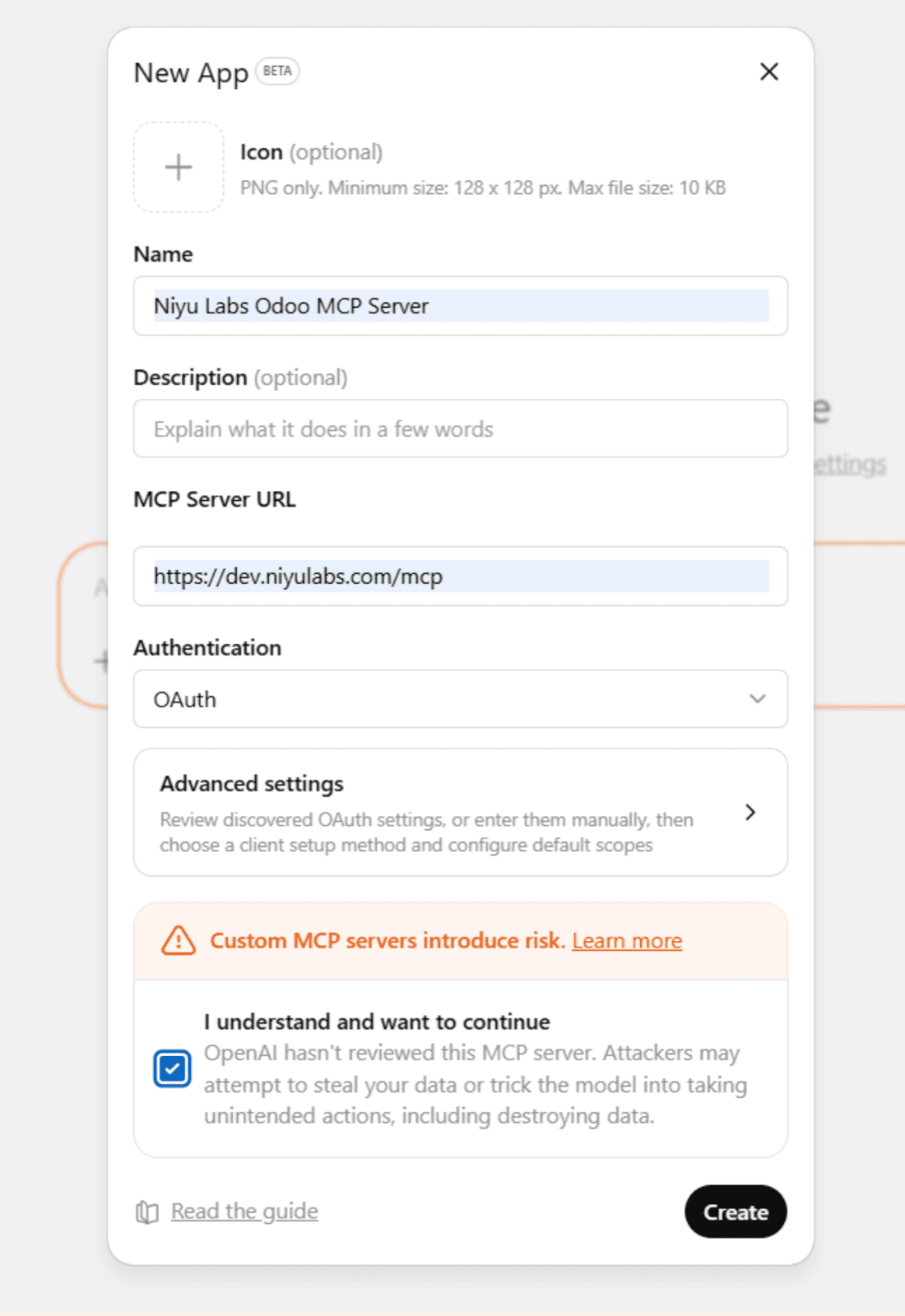Close the New App dialog
This screenshot has height=1316, width=905.
tap(769, 72)
